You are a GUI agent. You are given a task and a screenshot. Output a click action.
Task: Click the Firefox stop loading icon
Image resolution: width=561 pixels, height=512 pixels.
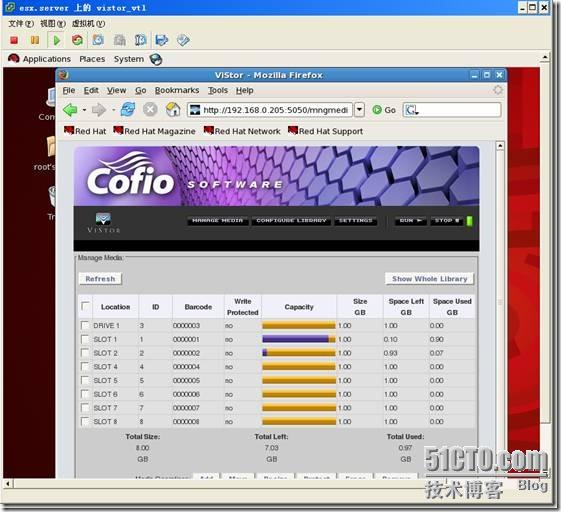coord(150,109)
